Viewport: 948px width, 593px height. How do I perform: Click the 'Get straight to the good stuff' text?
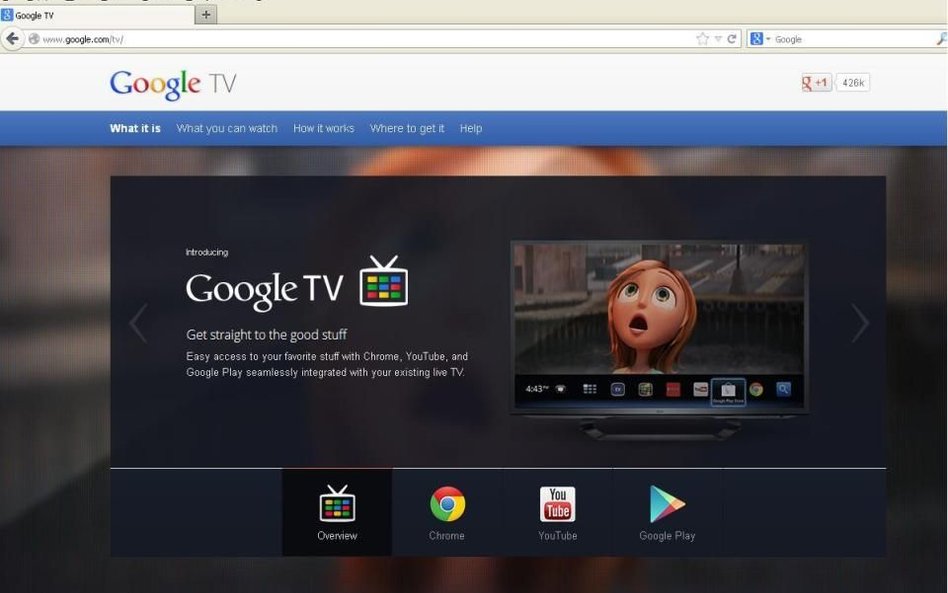pyautogui.click(x=267, y=334)
